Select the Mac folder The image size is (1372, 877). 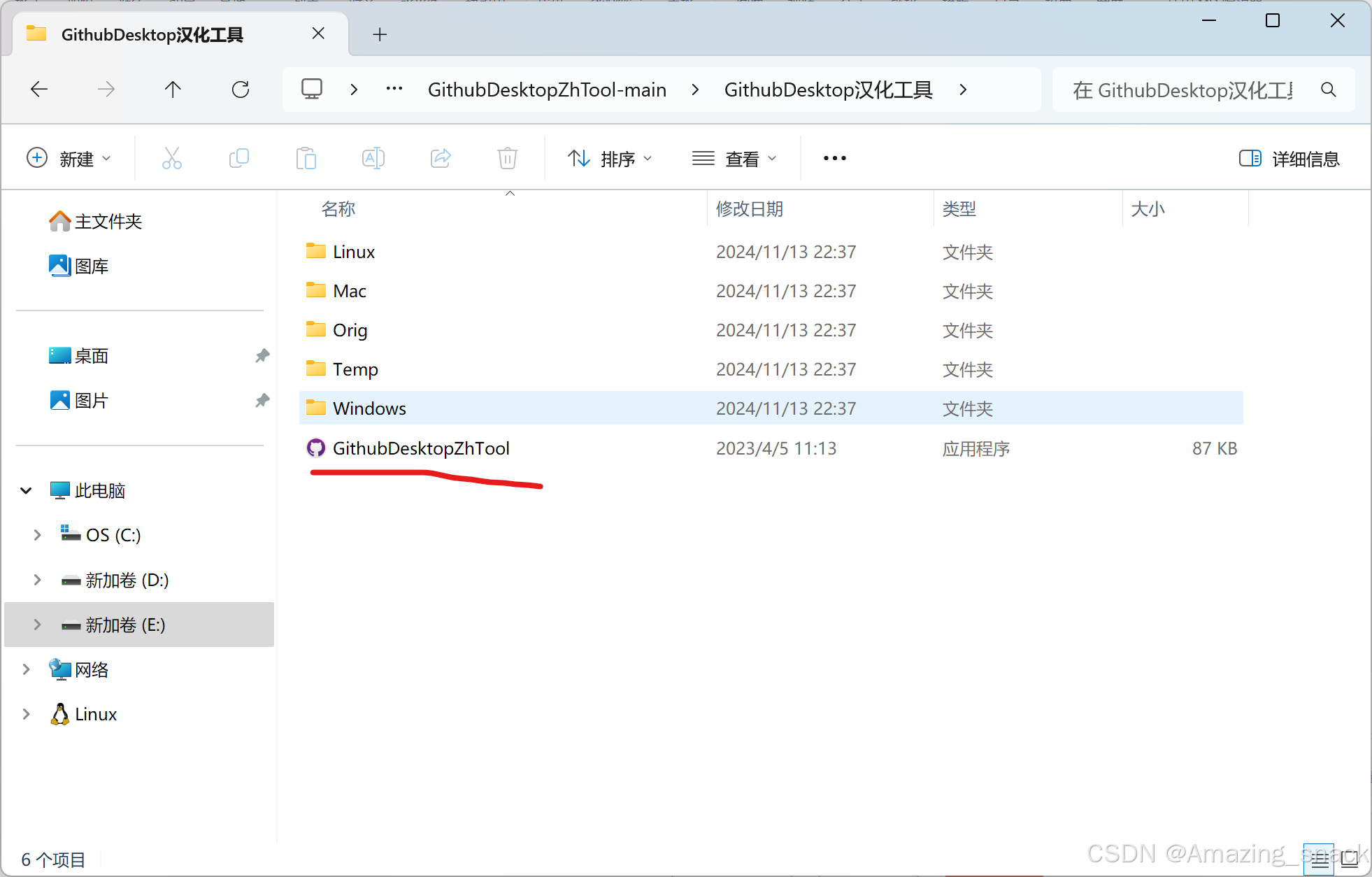coord(771,291)
